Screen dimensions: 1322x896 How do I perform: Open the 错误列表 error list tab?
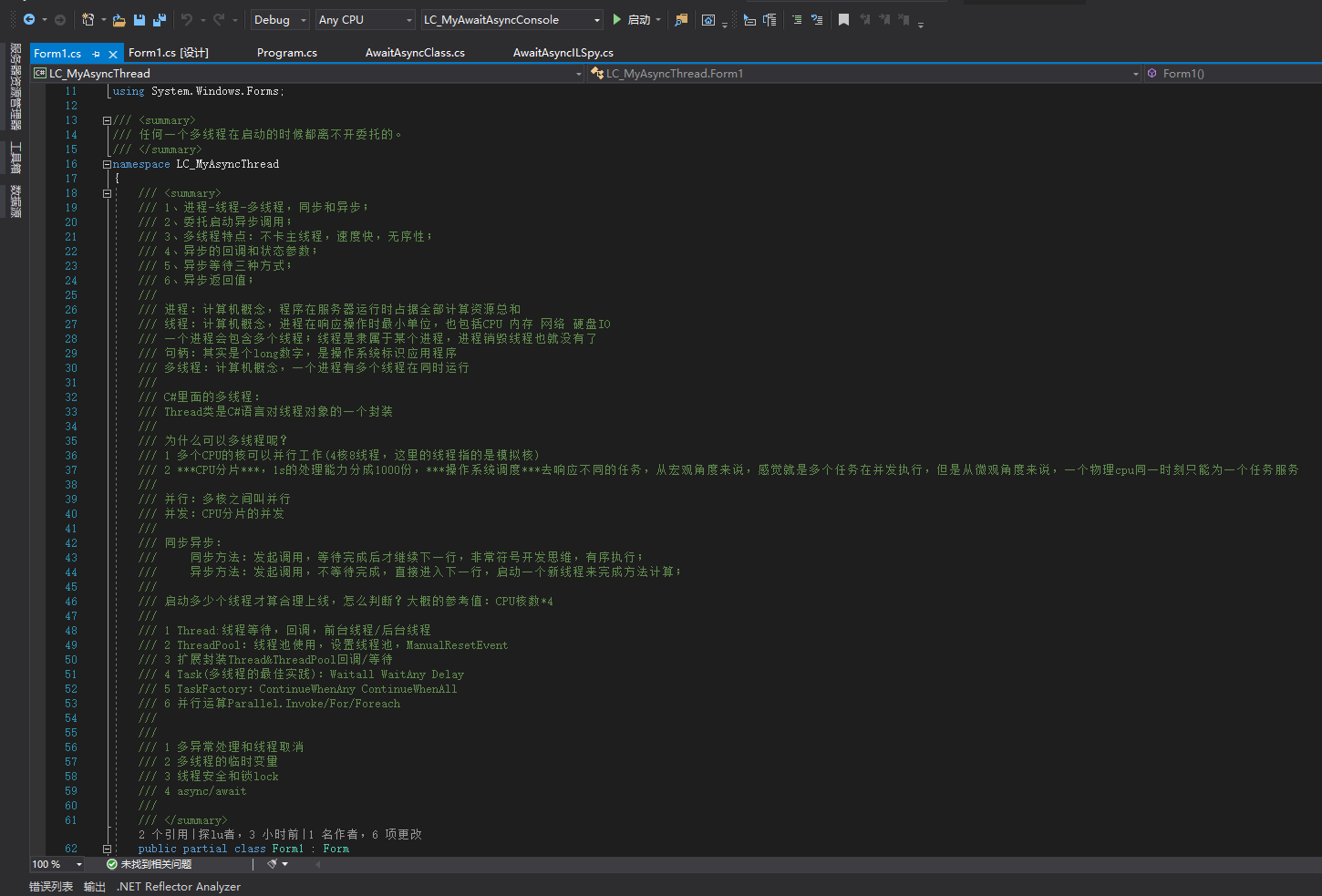click(x=51, y=886)
